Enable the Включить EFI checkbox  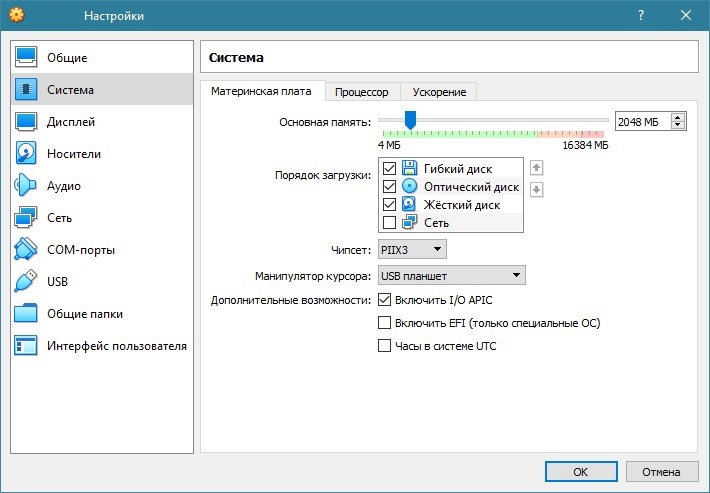[x=384, y=323]
